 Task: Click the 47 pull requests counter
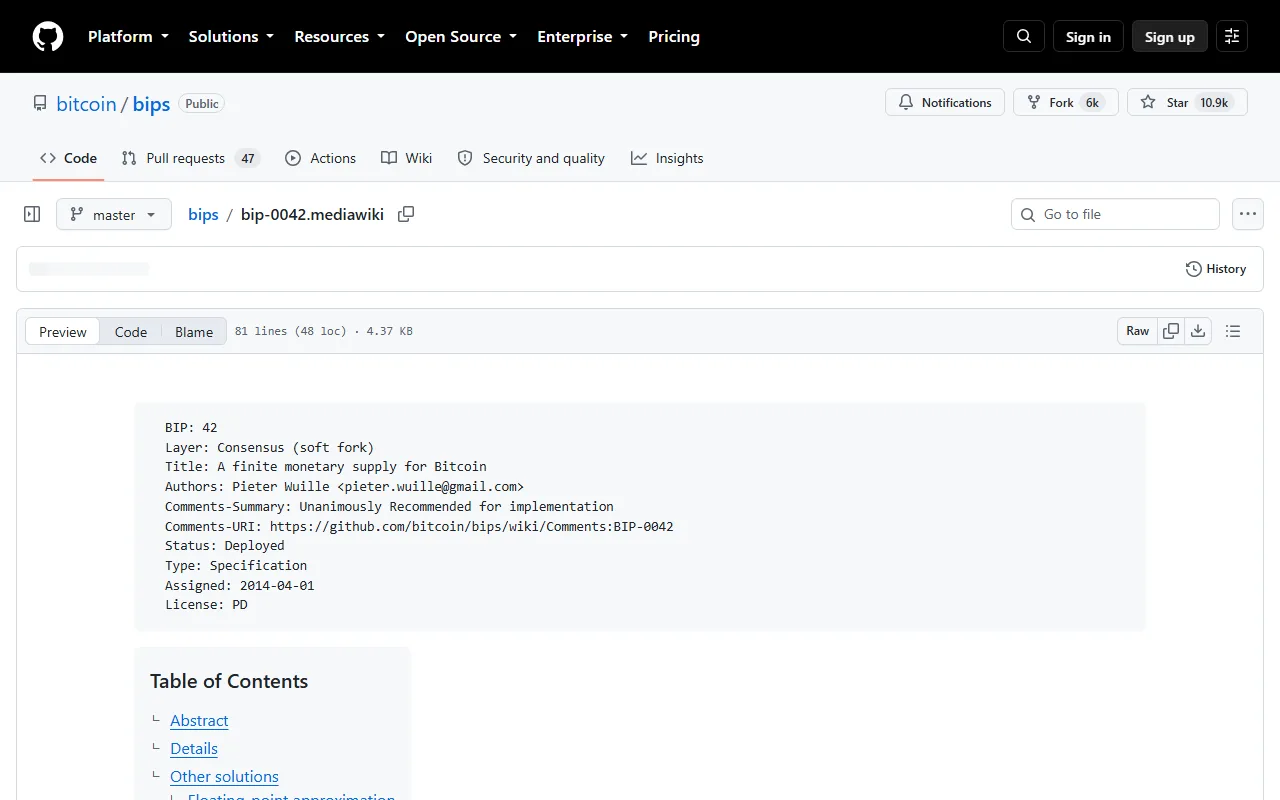click(248, 158)
